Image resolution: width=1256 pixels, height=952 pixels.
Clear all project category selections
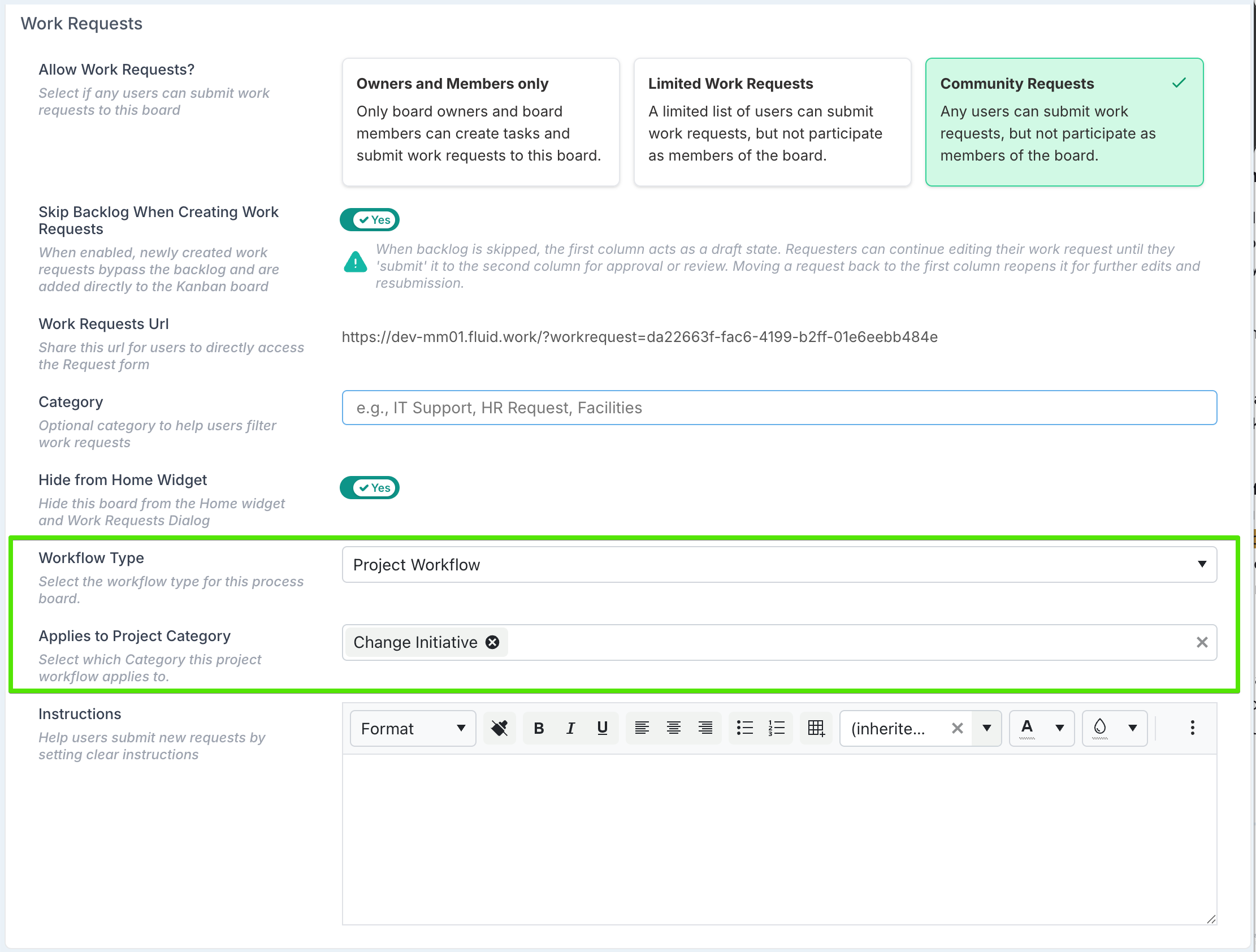click(1202, 642)
